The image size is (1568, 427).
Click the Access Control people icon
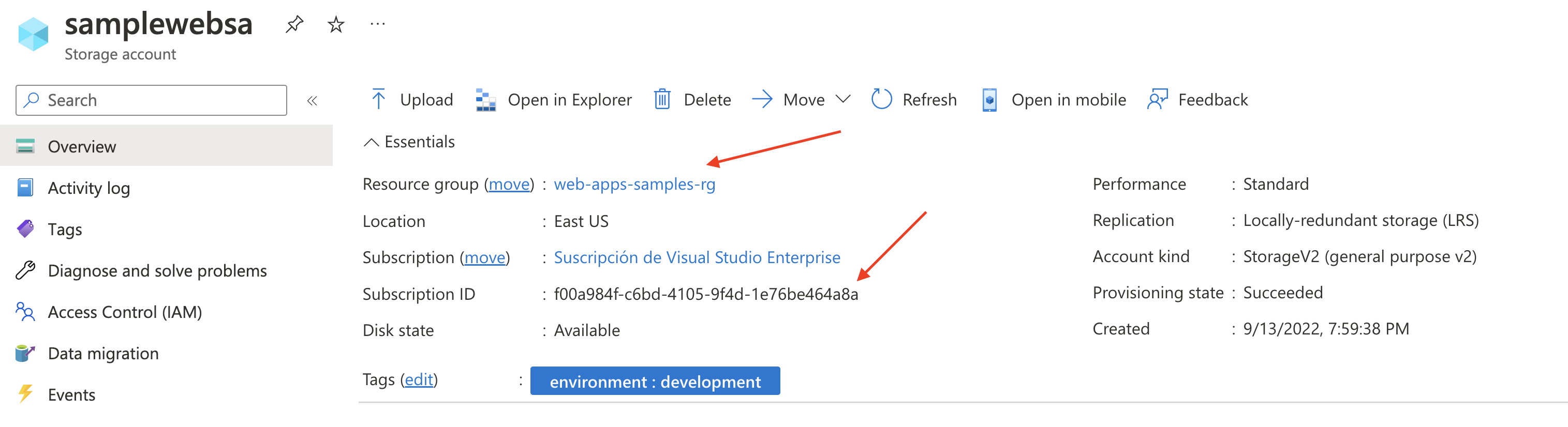[x=25, y=311]
